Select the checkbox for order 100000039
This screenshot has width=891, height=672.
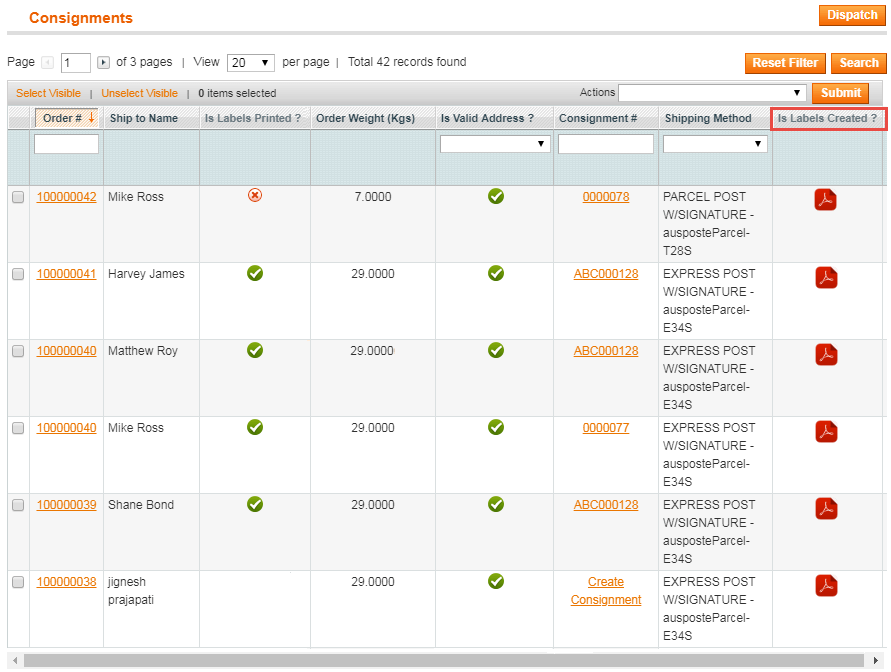click(18, 506)
